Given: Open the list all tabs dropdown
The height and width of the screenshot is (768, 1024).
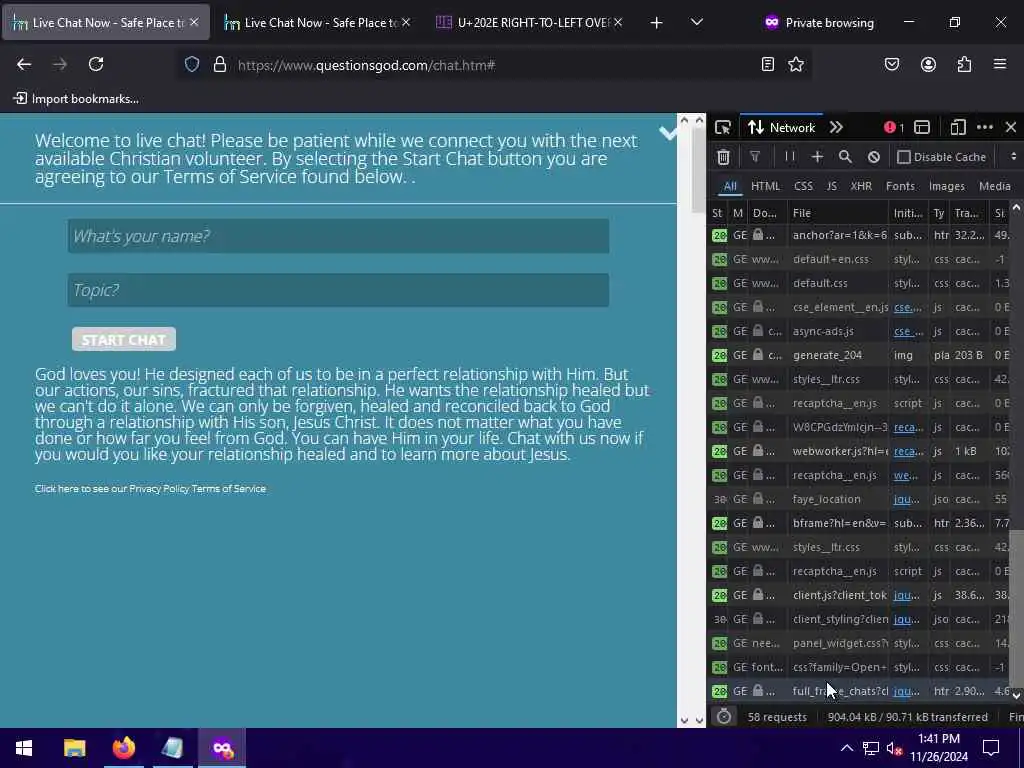Looking at the screenshot, I should click(x=697, y=22).
